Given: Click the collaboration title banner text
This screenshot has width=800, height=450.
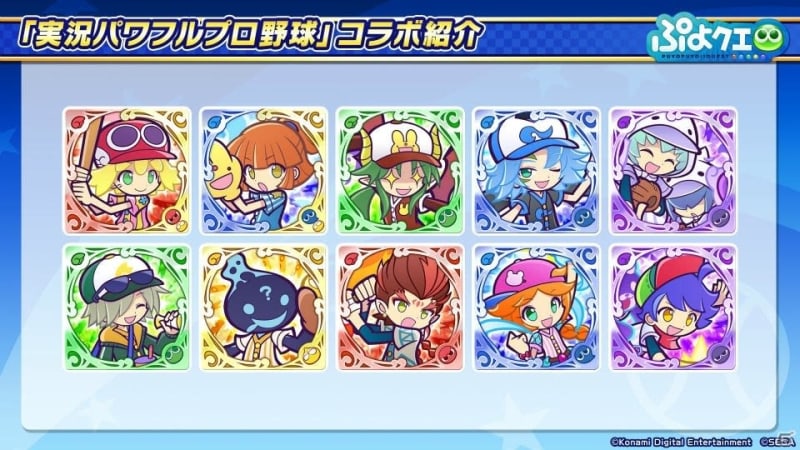Looking at the screenshot, I should pyautogui.click(x=249, y=37).
